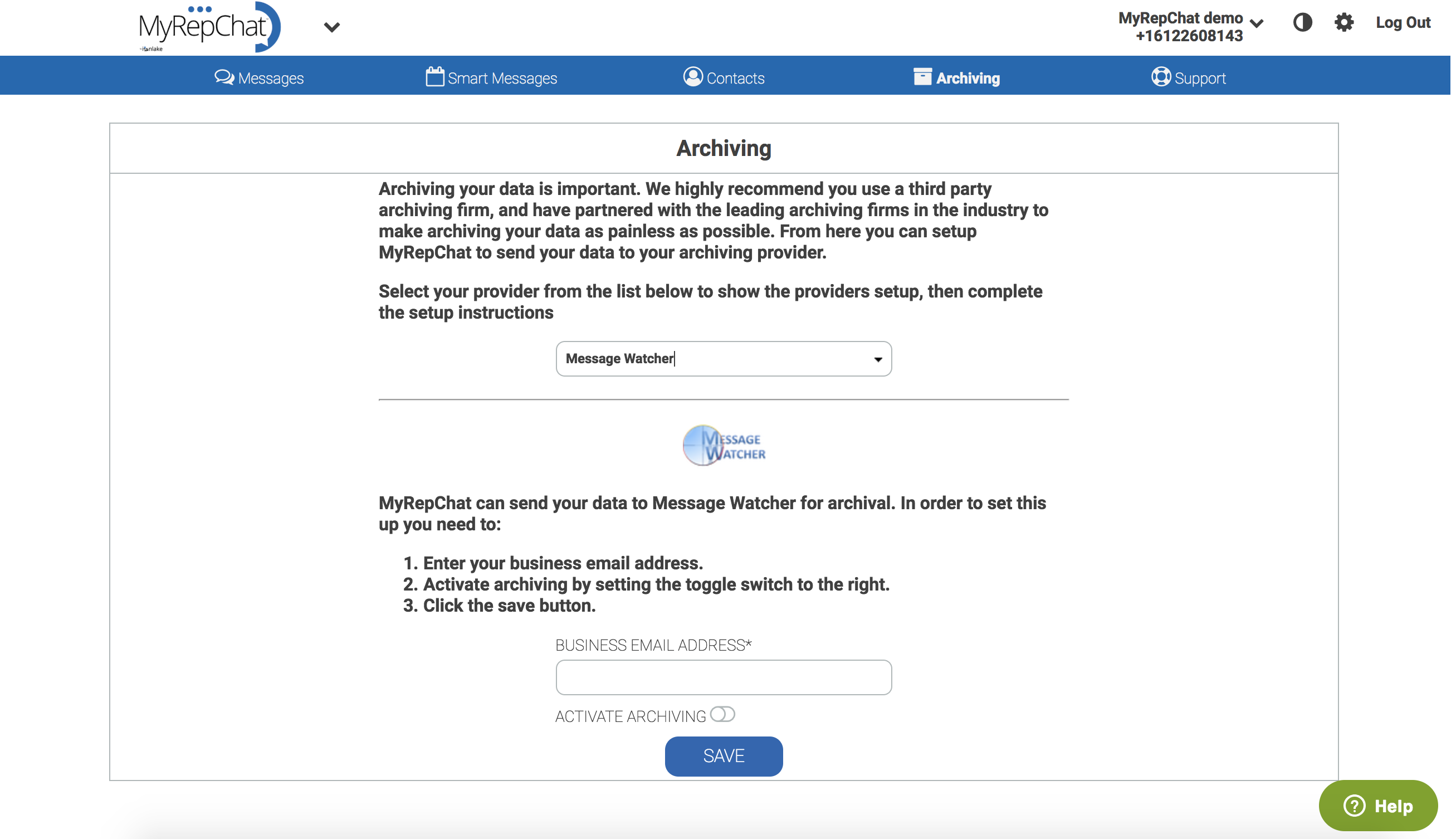
Task: Click the Archiving page heading
Action: [724, 148]
